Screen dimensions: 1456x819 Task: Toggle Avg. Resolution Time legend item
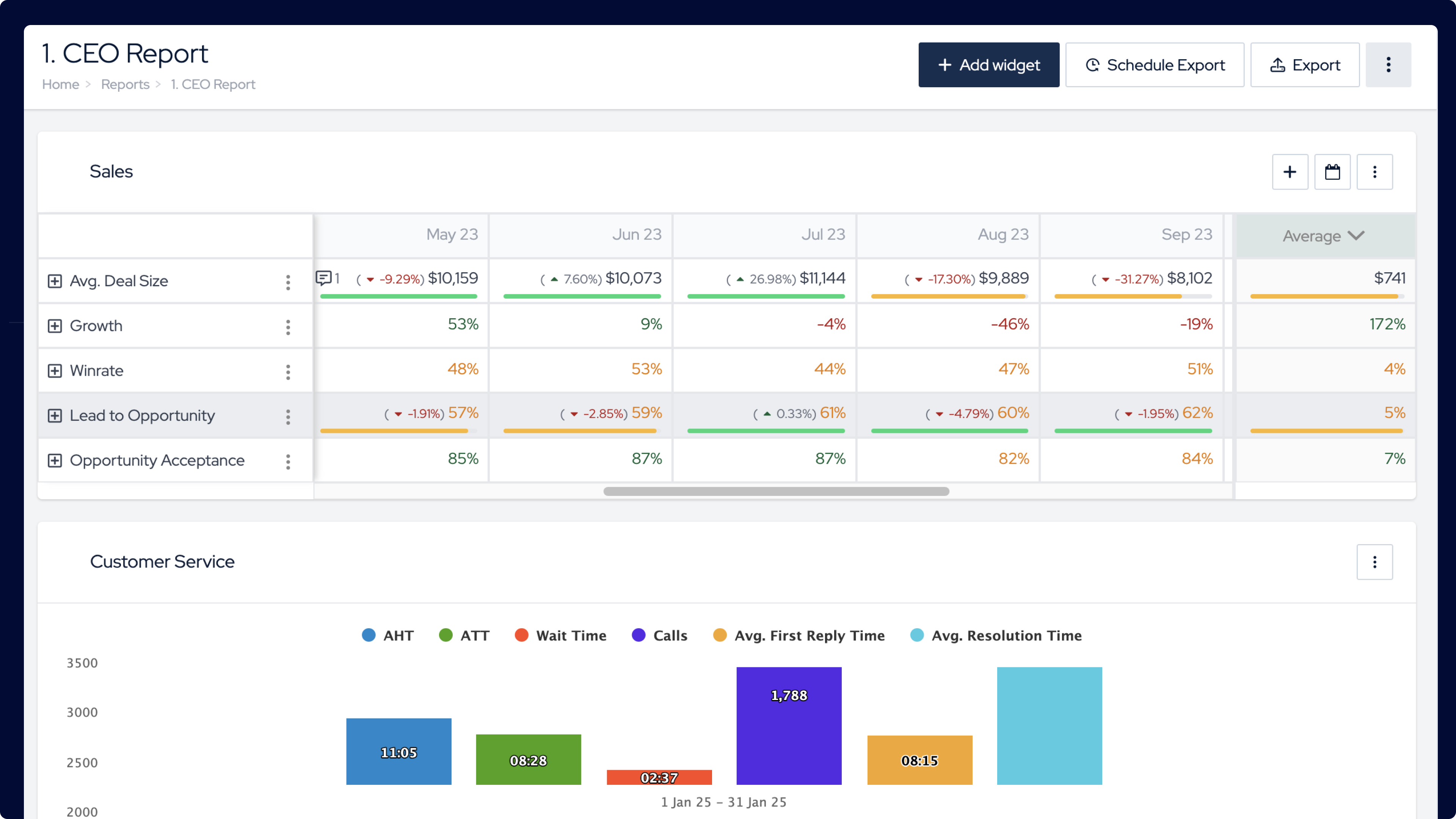click(x=996, y=635)
